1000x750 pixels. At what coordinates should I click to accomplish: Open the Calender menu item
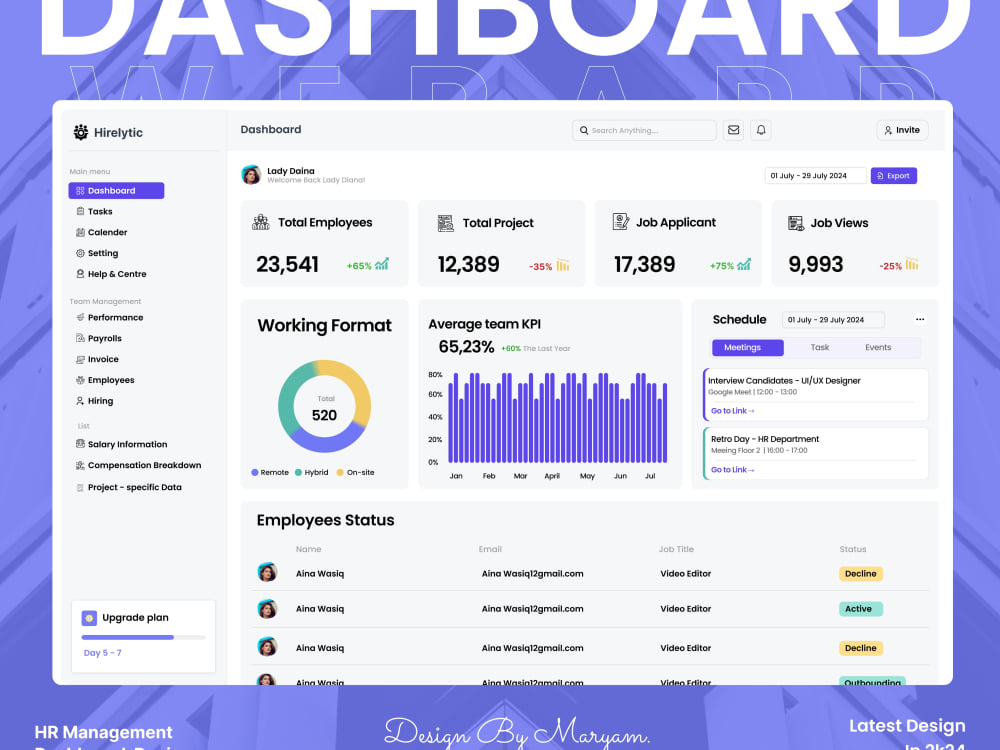click(x=108, y=232)
